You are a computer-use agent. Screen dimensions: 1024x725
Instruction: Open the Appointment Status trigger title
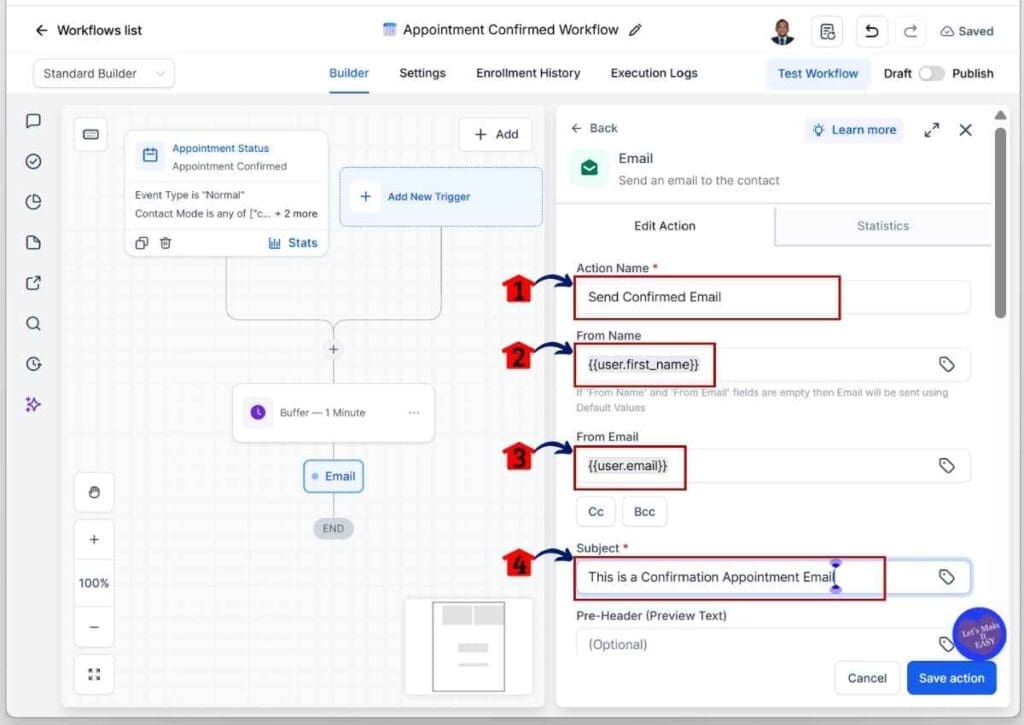click(x=220, y=148)
